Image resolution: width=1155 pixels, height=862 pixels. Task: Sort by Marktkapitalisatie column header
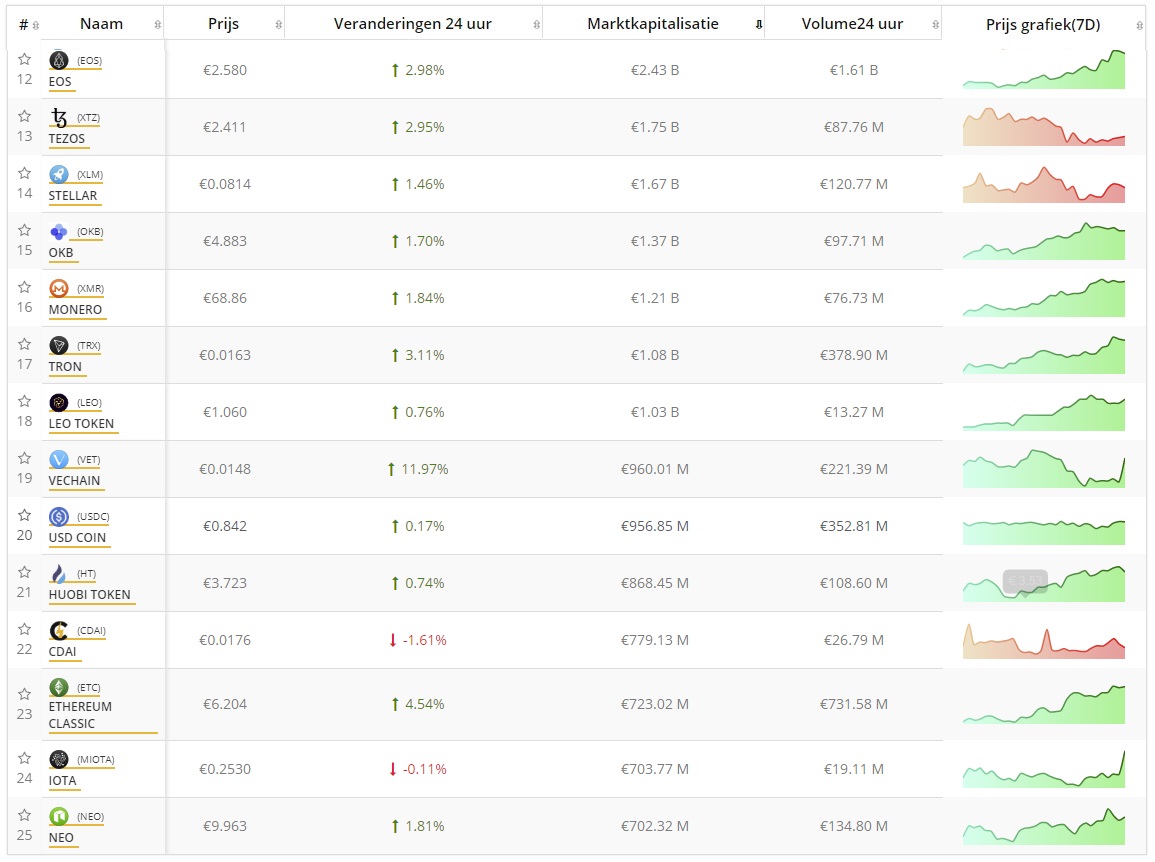pyautogui.click(x=652, y=24)
